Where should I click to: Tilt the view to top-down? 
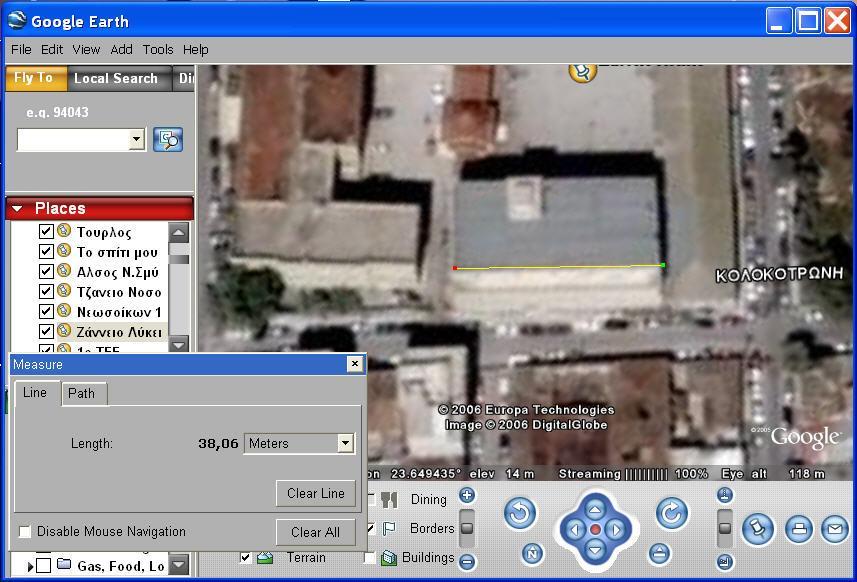tap(725, 495)
